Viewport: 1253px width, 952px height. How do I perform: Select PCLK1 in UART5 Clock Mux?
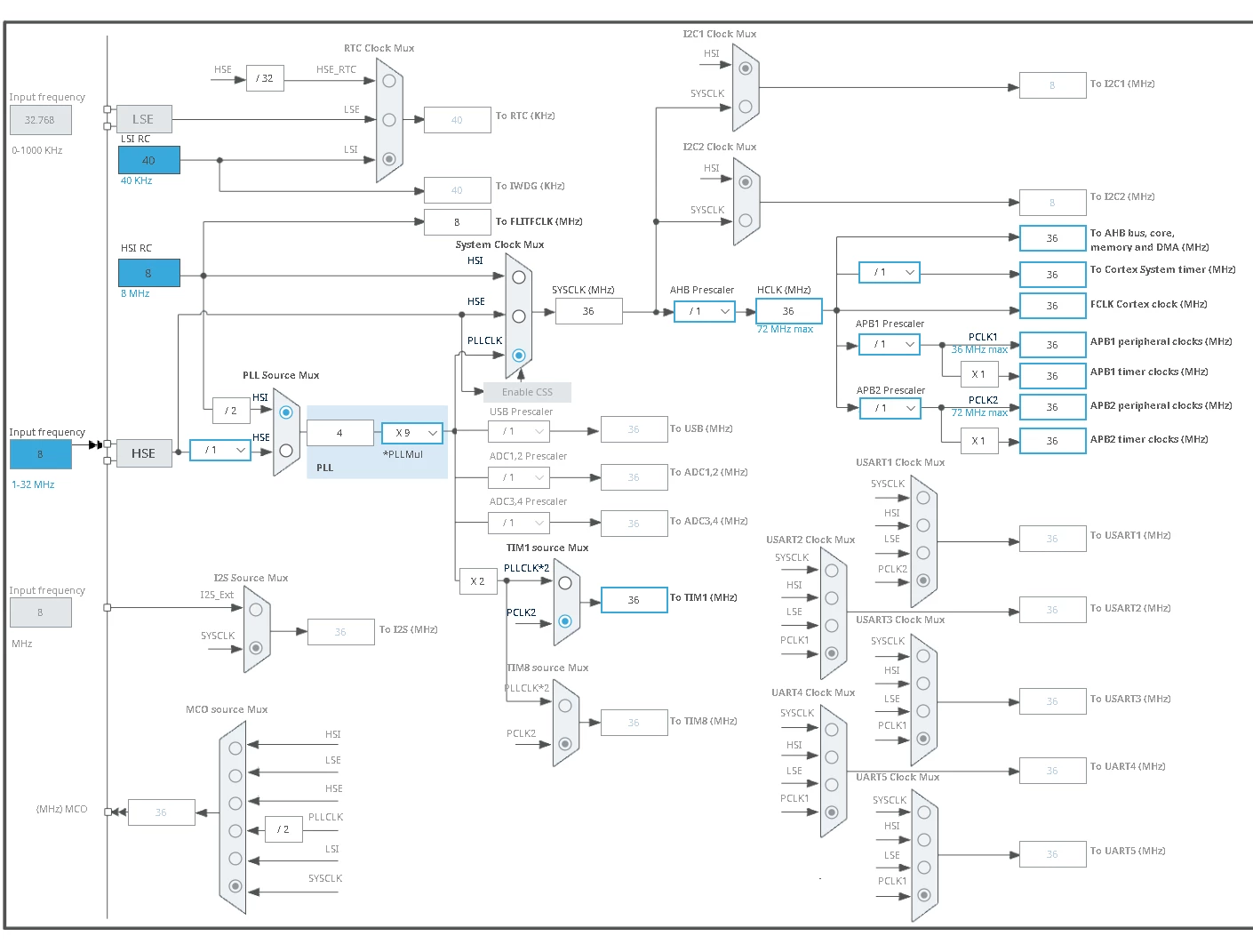(924, 895)
